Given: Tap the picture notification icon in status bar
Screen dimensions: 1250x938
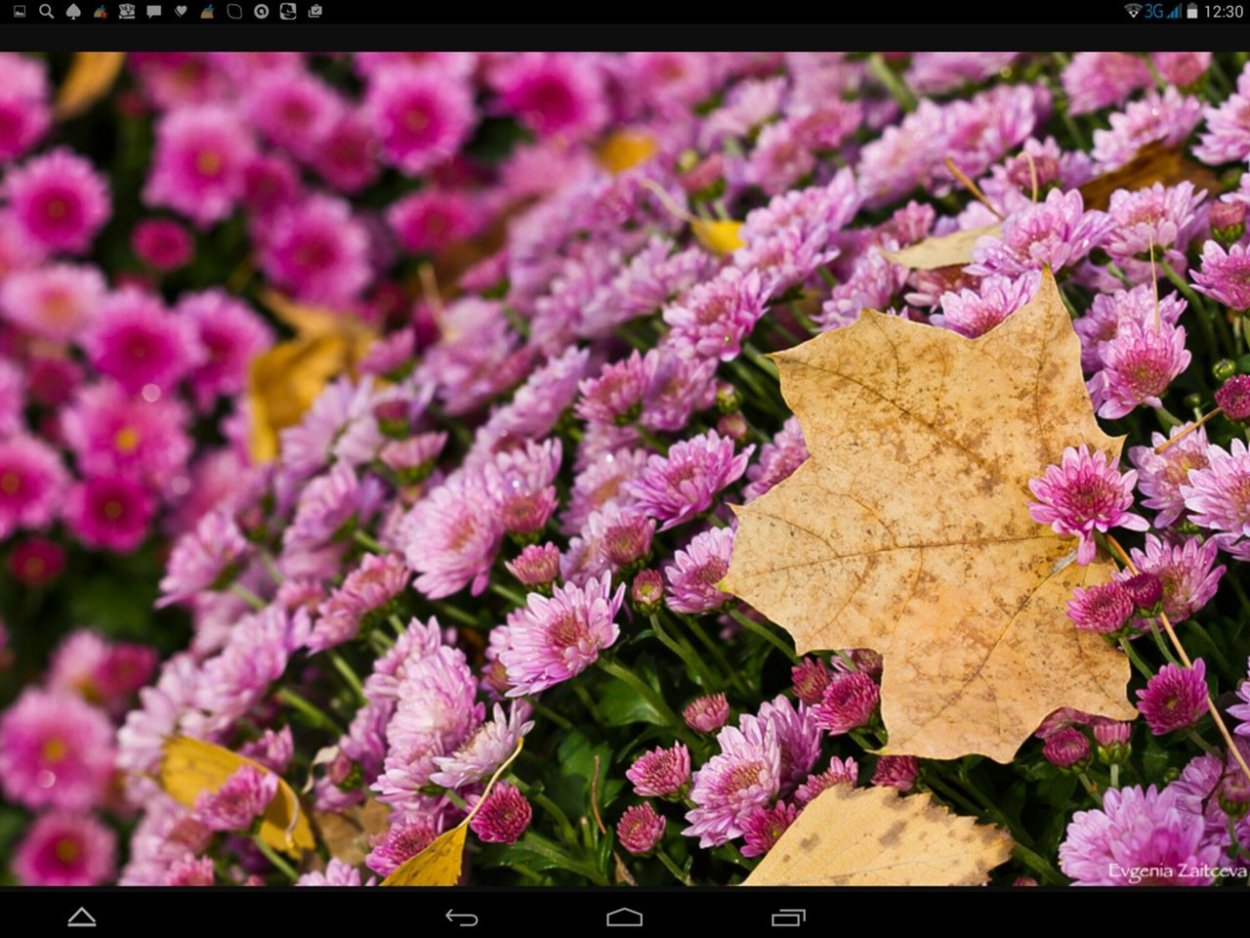Looking at the screenshot, I should [x=19, y=11].
